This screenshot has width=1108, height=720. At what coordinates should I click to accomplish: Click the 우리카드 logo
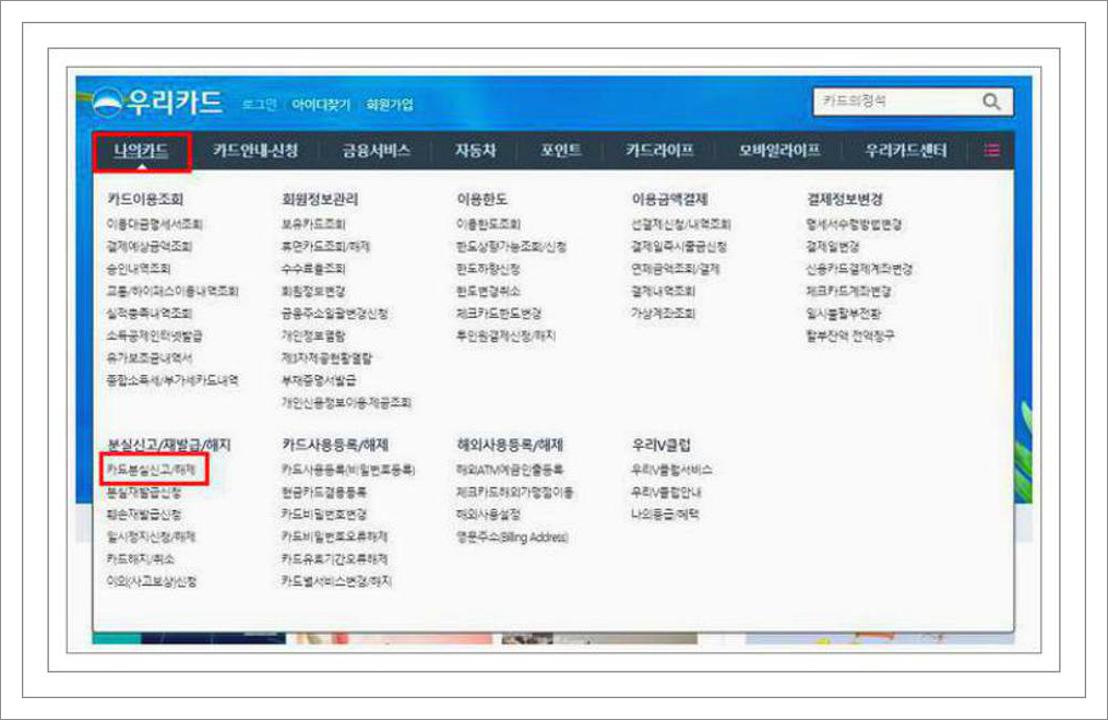[158, 103]
